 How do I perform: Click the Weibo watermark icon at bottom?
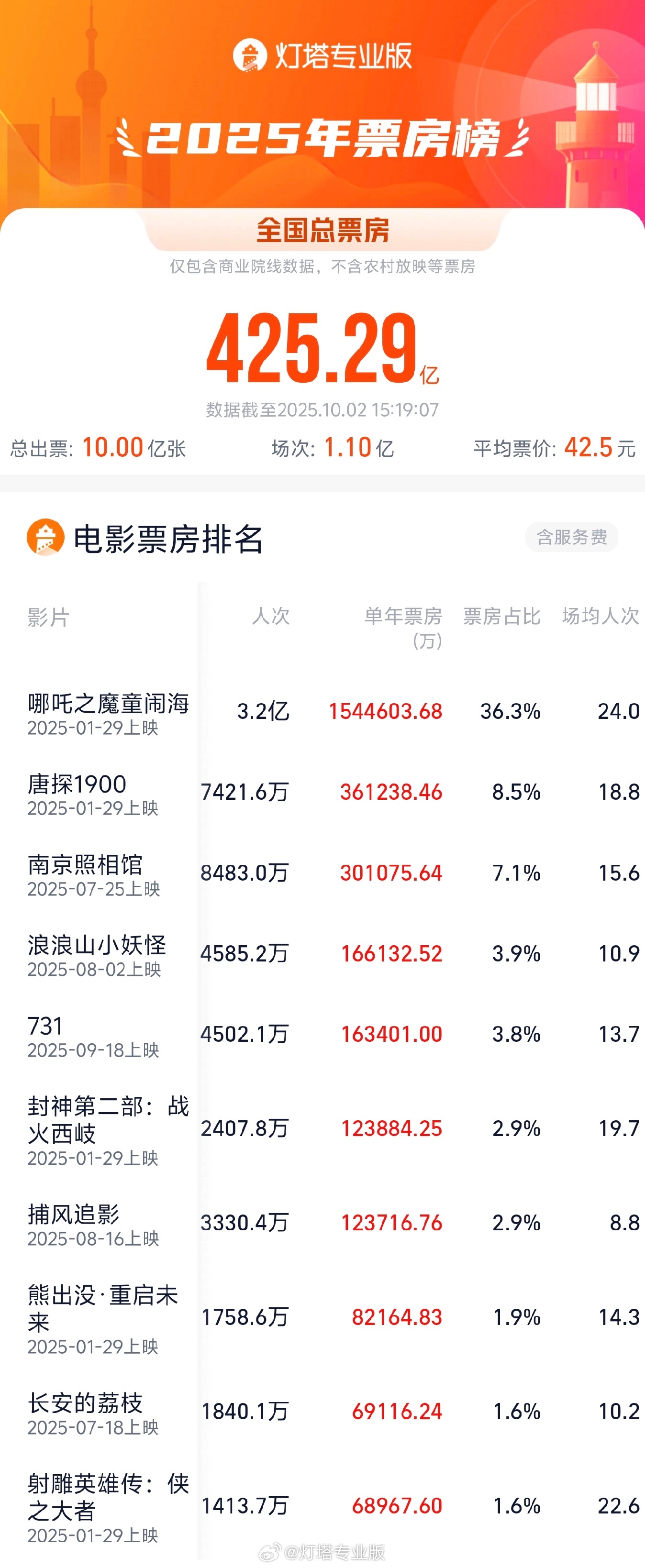(x=270, y=1552)
